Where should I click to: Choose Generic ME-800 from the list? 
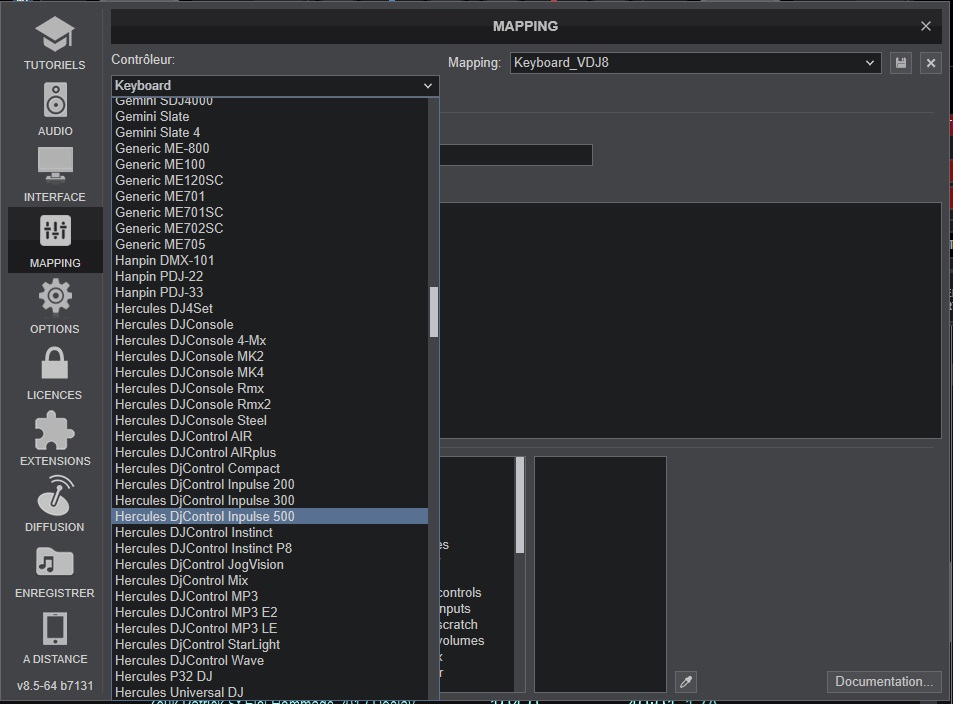coord(270,148)
